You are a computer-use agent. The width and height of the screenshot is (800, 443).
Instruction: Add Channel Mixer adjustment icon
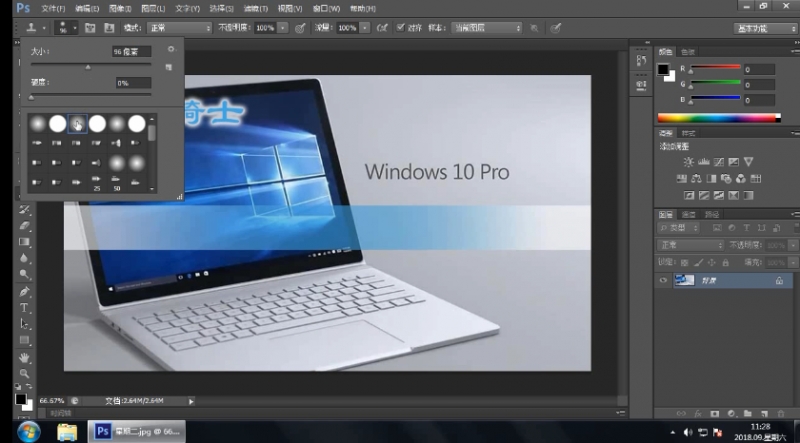click(x=741, y=179)
